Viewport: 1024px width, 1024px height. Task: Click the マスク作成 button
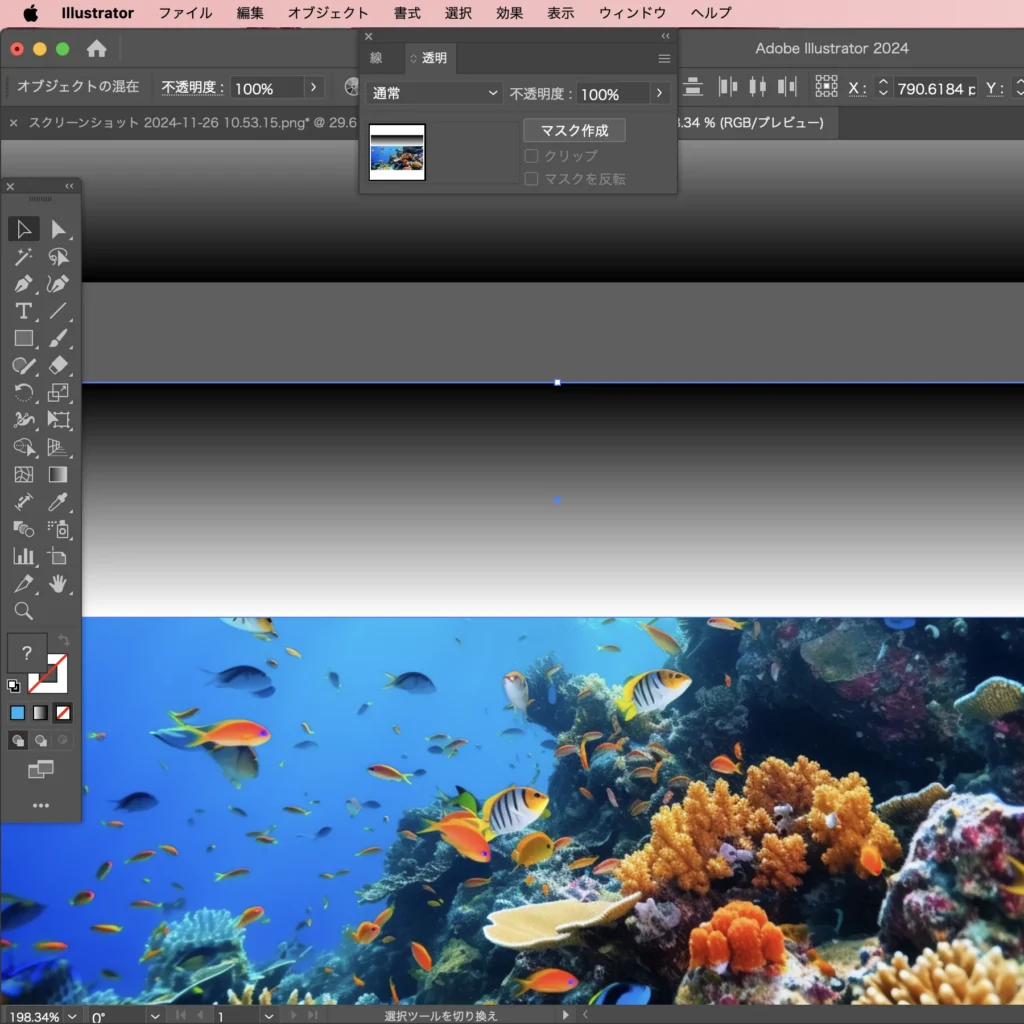click(574, 131)
